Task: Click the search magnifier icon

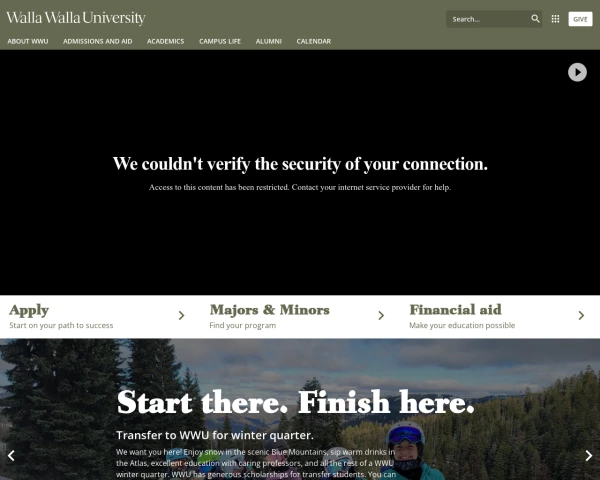Action: pos(535,19)
